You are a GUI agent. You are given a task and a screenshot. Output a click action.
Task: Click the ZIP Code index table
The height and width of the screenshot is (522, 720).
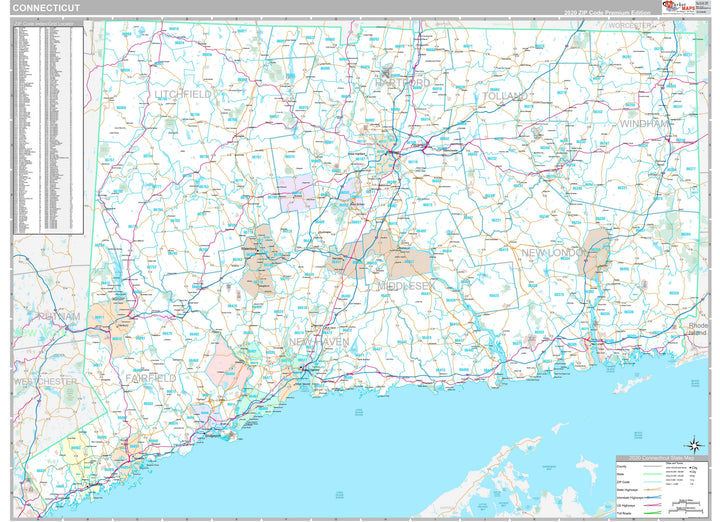[48, 130]
